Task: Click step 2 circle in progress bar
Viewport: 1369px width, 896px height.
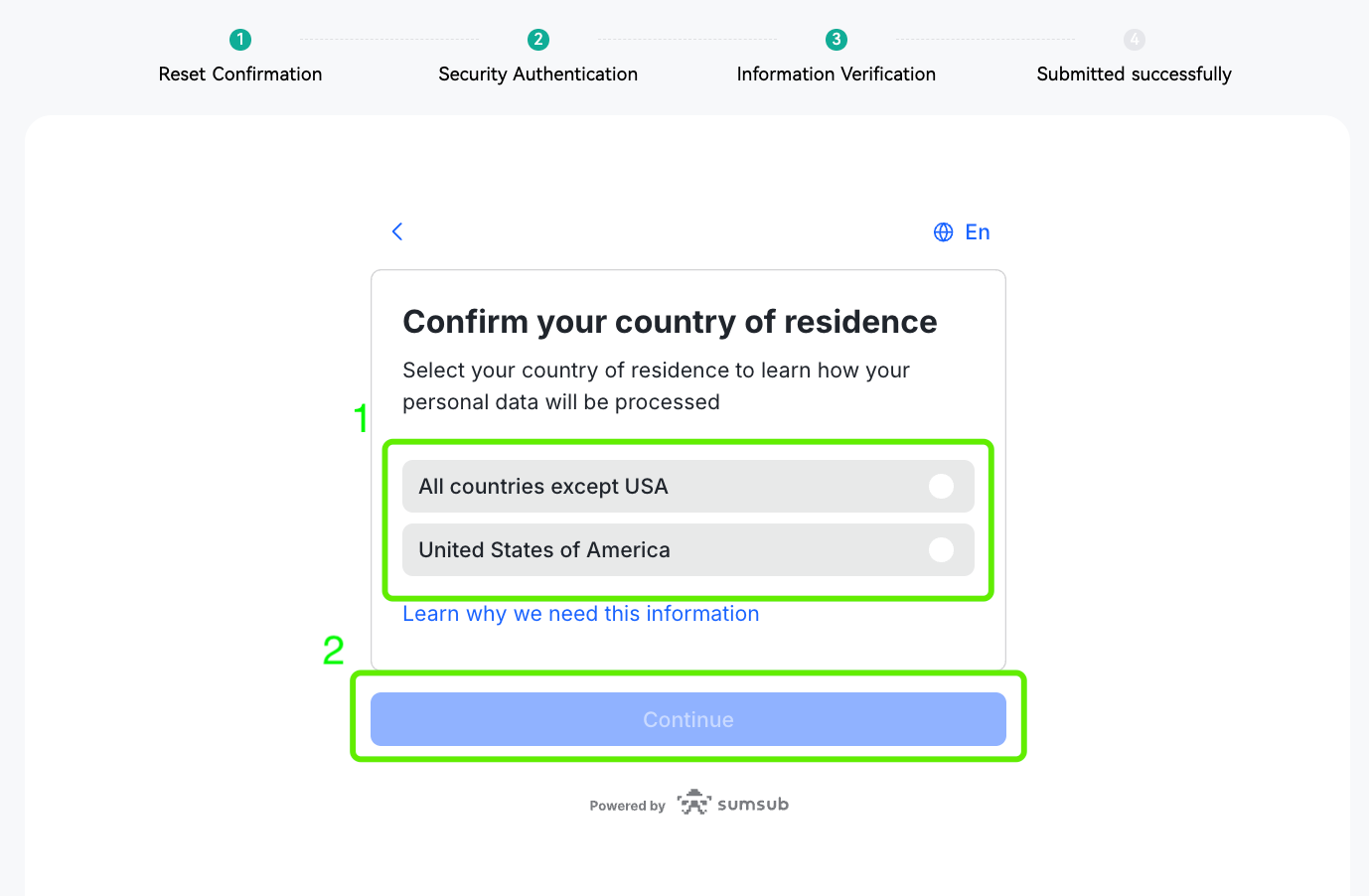Action: pos(538,40)
